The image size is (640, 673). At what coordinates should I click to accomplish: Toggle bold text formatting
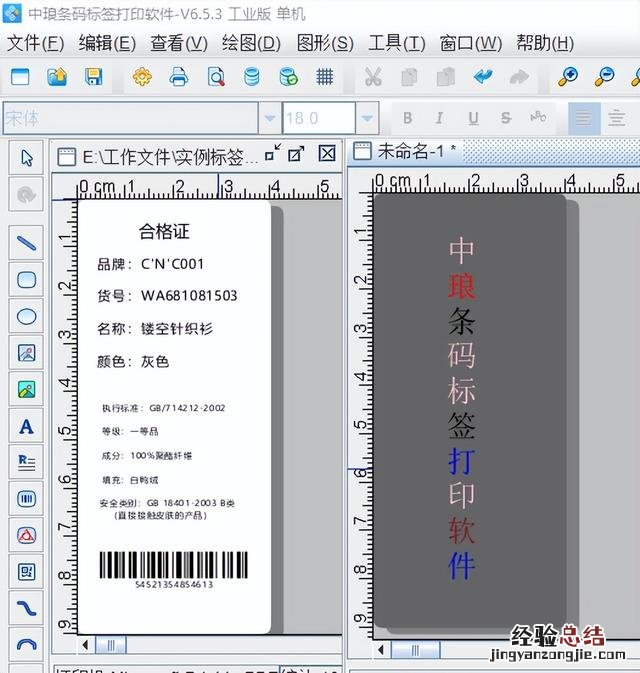(407, 118)
